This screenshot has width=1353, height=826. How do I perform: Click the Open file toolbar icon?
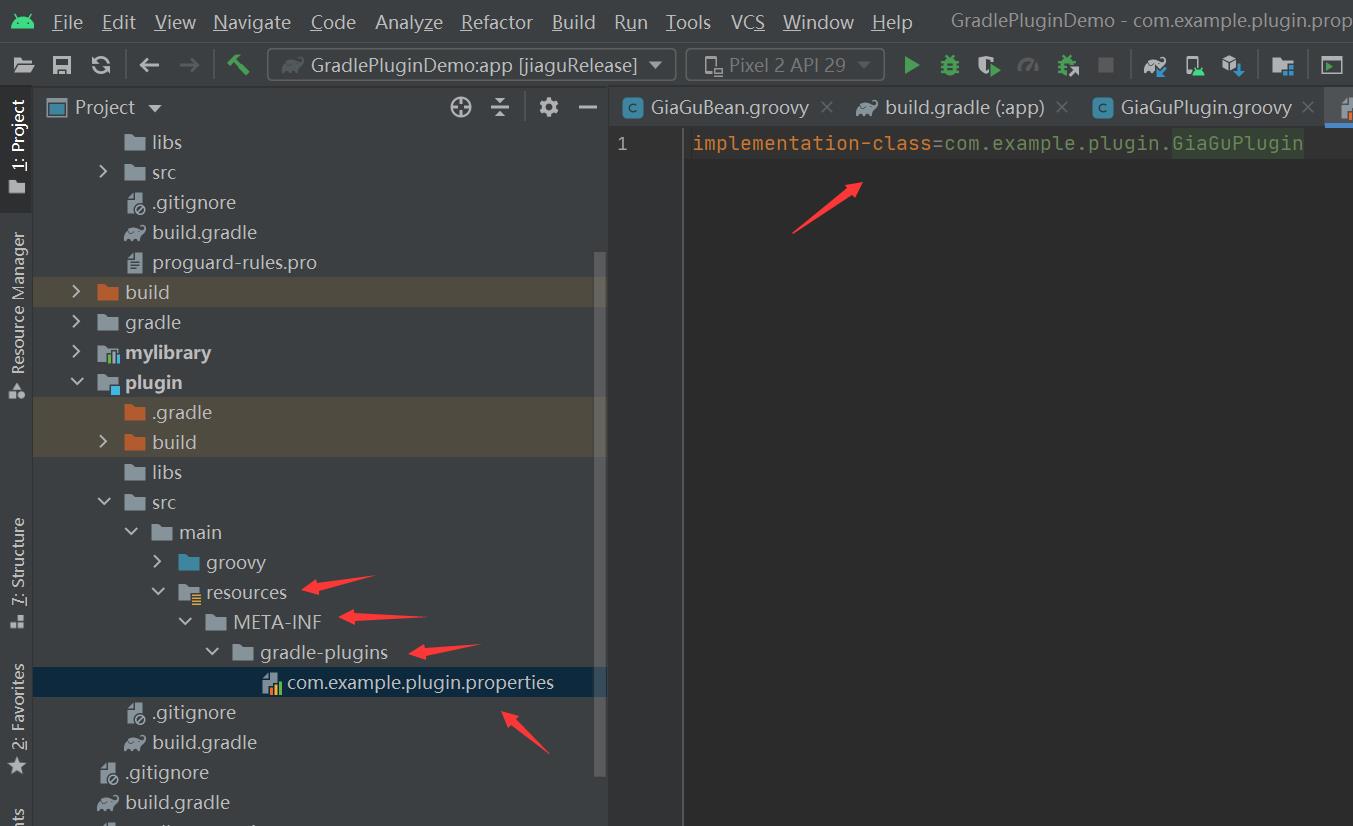tap(24, 65)
